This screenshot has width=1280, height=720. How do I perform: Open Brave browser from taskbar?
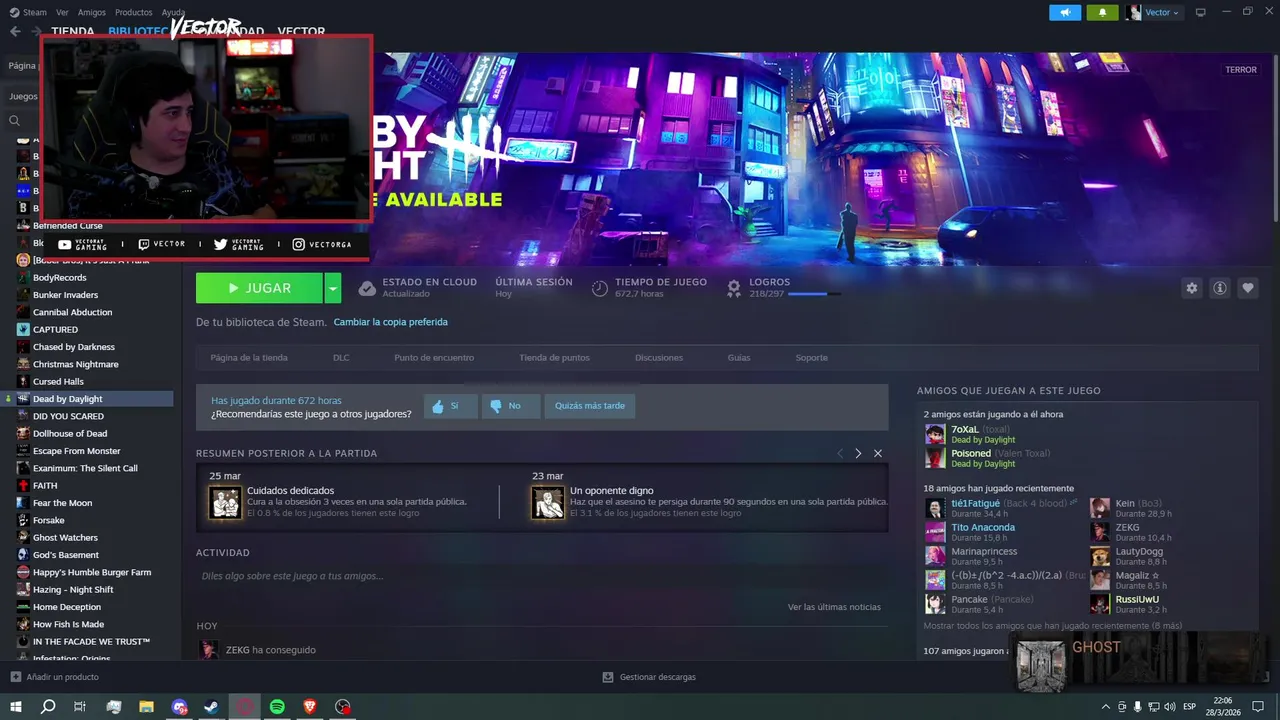tap(310, 707)
